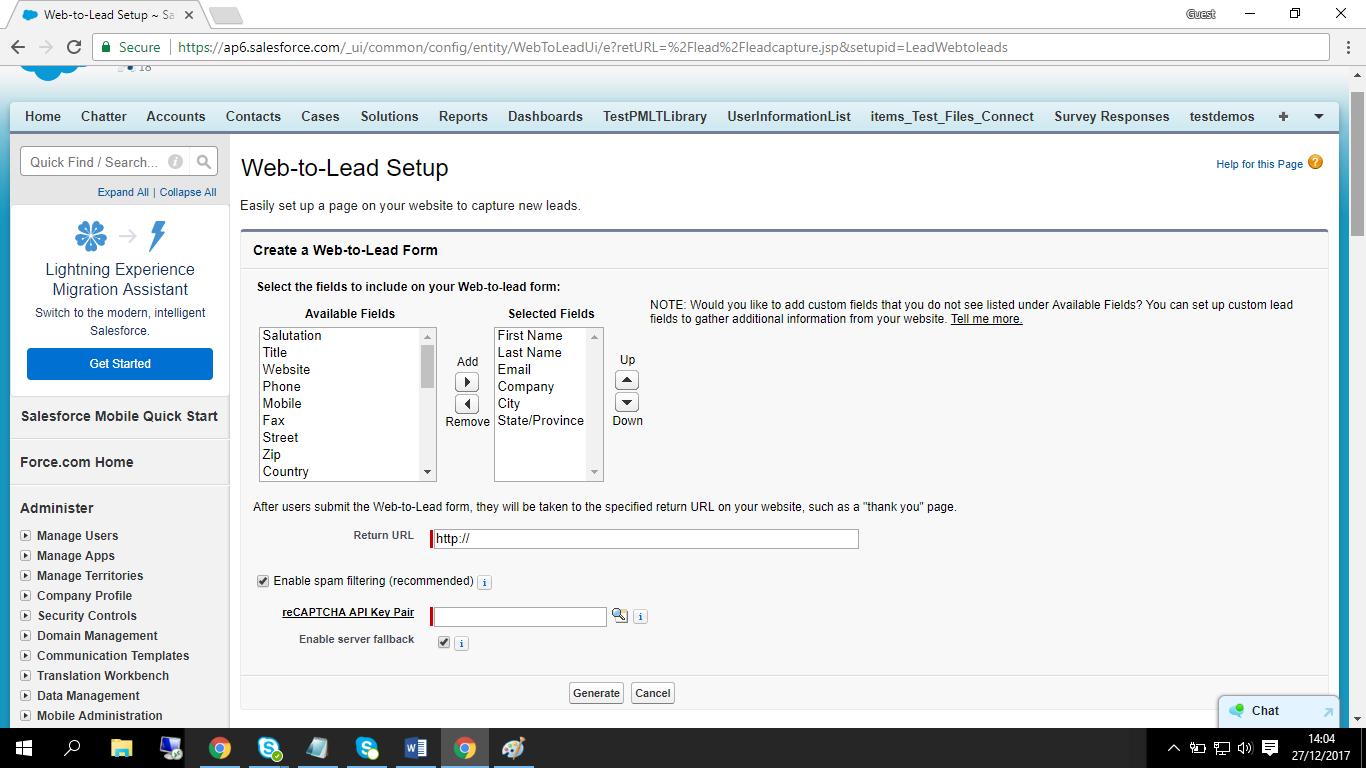1366x768 pixels.
Task: Open Windows Start menu
Action: tap(23, 748)
